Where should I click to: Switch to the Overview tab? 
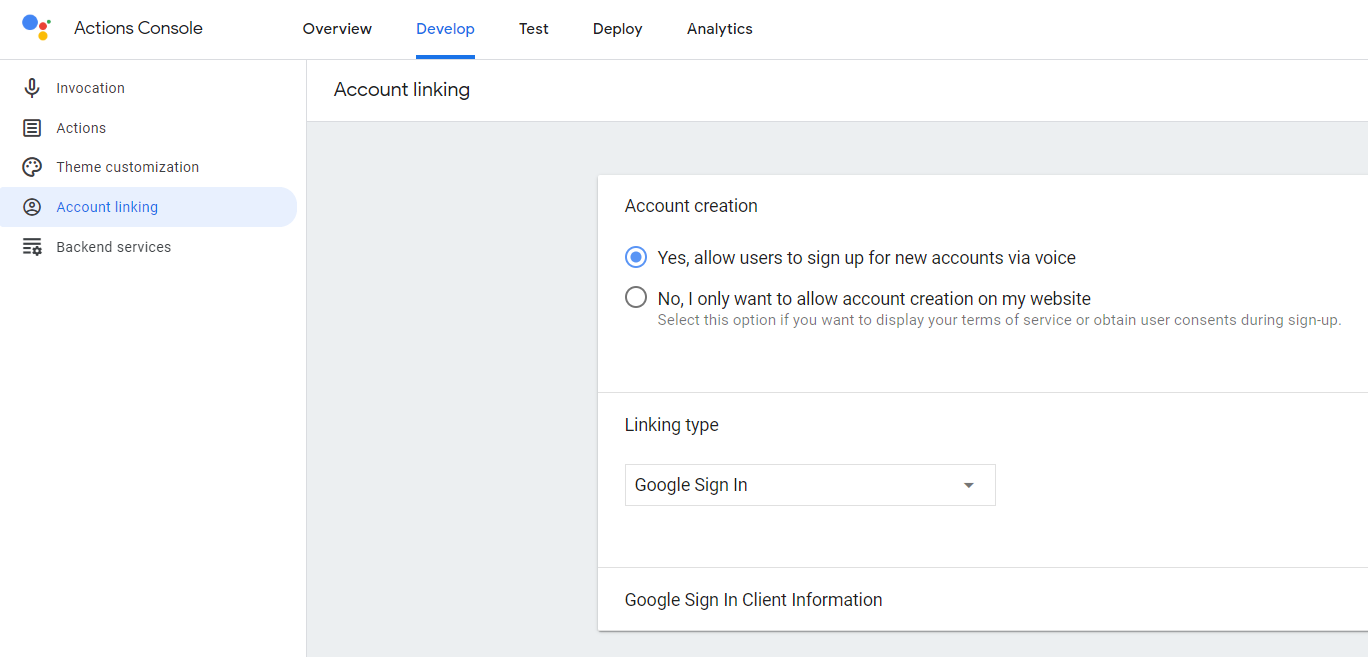tap(337, 29)
